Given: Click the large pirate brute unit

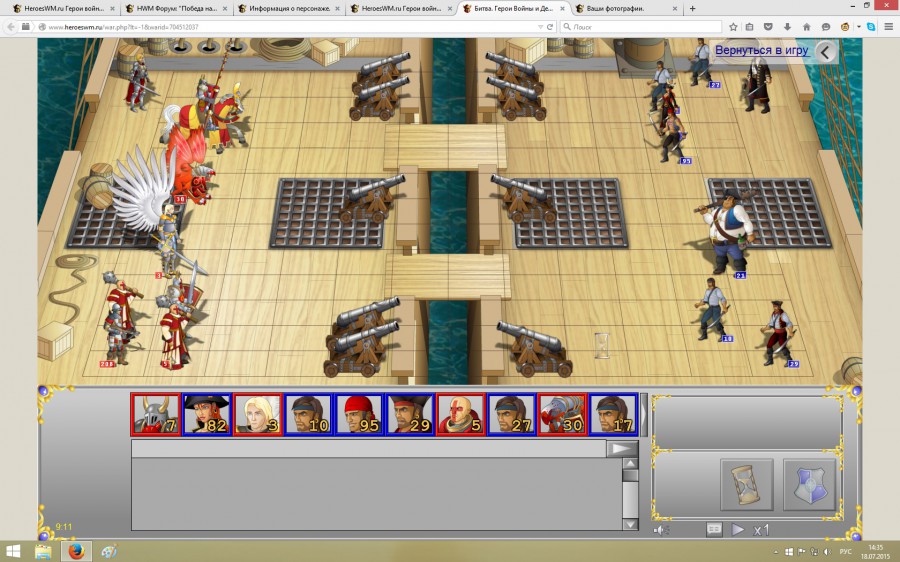Looking at the screenshot, I should tap(727, 232).
